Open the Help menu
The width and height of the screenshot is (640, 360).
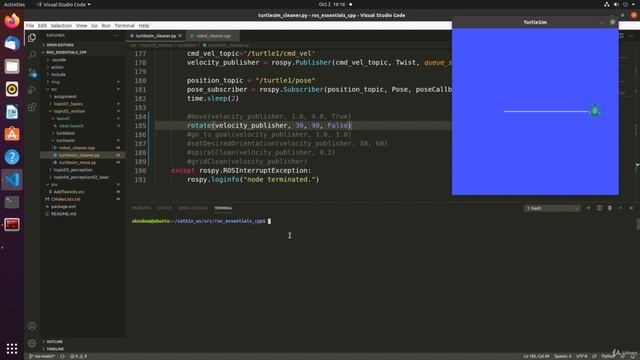click(144, 25)
